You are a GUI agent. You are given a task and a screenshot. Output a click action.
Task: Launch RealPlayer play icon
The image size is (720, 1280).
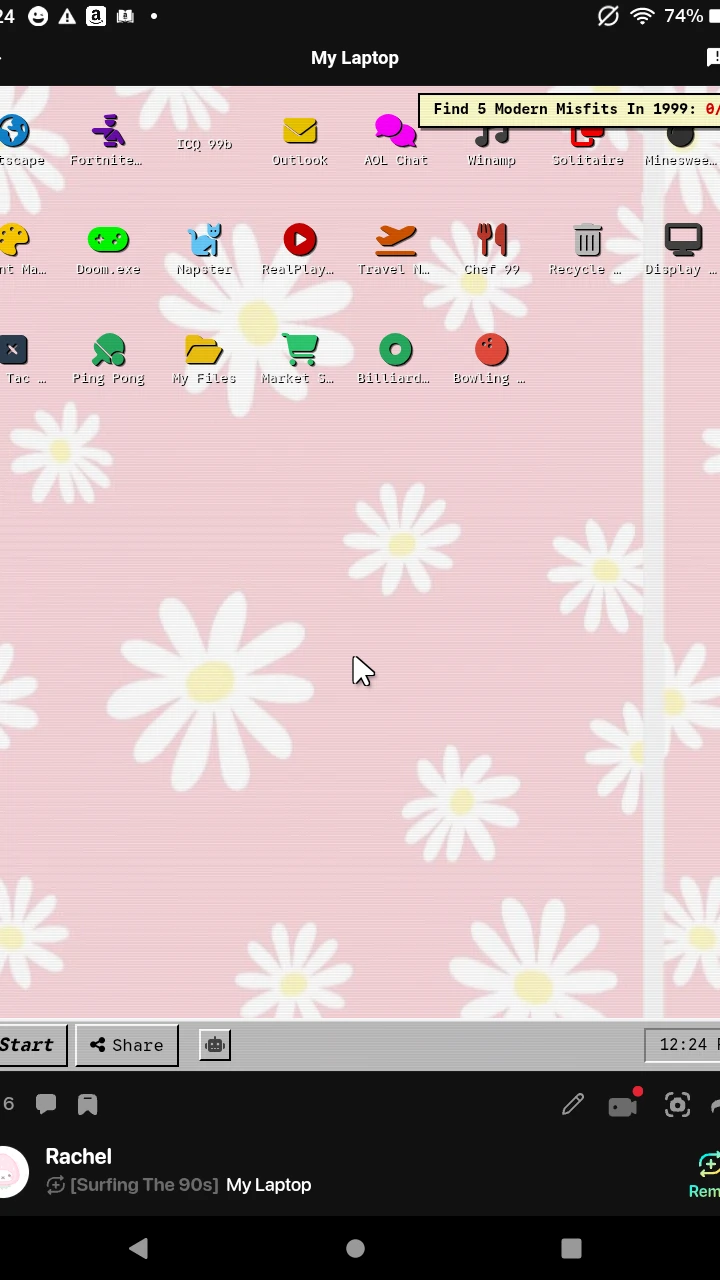(x=300, y=240)
